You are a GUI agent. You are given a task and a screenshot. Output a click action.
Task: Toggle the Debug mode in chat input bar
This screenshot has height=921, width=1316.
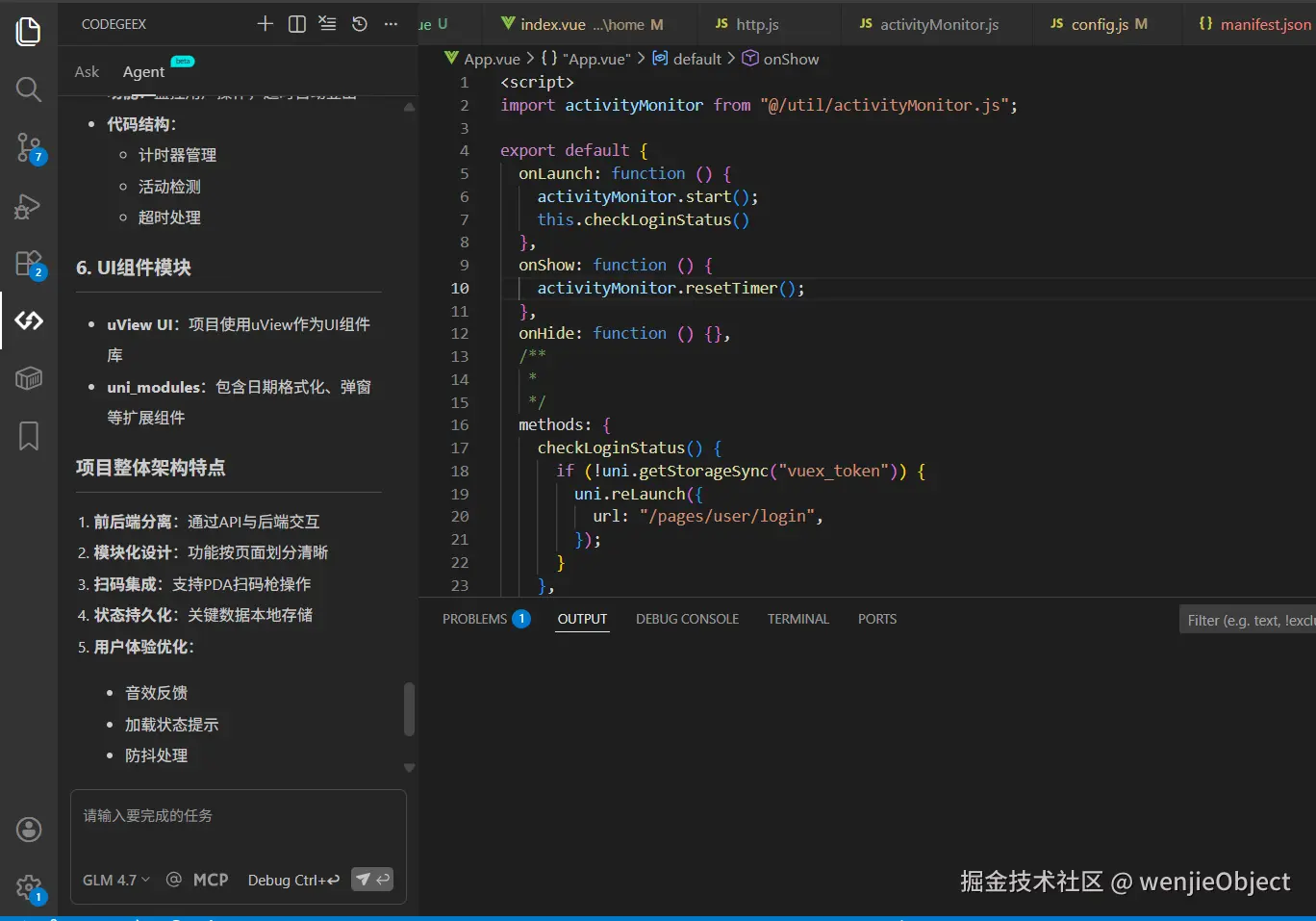pyautogui.click(x=293, y=880)
